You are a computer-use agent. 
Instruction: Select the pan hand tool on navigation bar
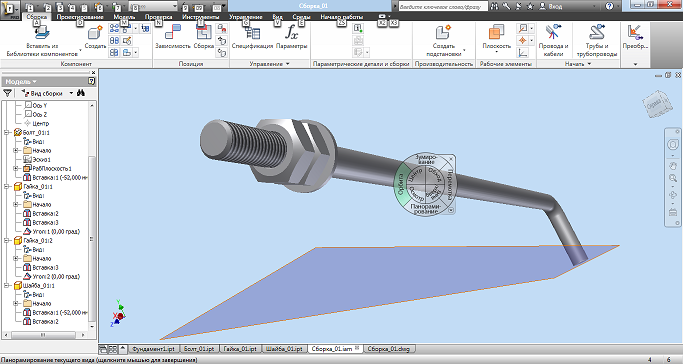(673, 165)
